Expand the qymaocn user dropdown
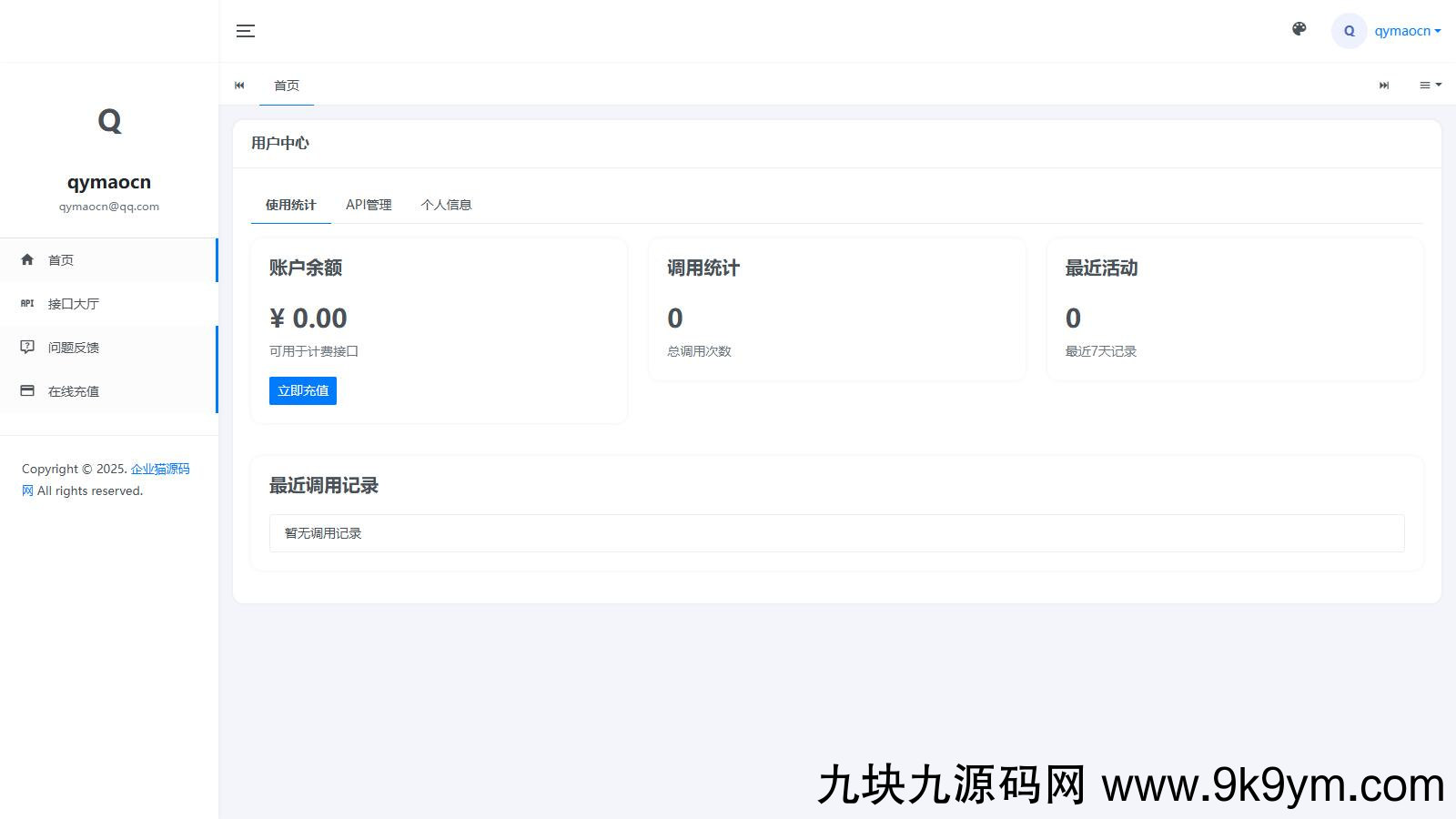This screenshot has width=1456, height=819. click(x=1408, y=31)
